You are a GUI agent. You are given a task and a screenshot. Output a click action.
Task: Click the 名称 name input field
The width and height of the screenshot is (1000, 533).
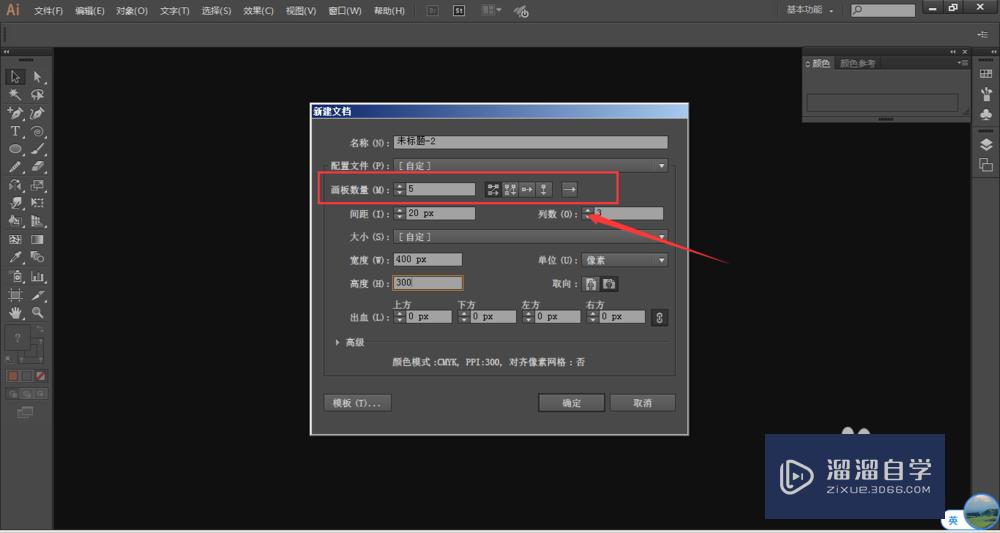[531, 142]
